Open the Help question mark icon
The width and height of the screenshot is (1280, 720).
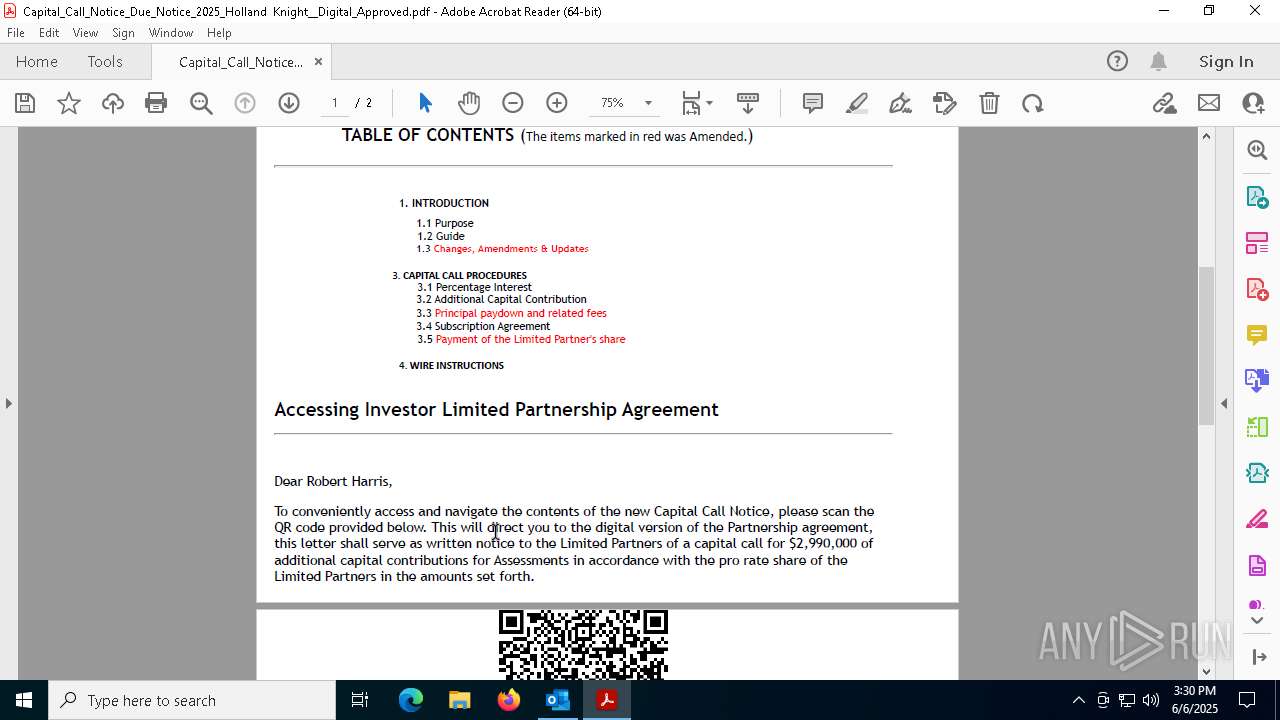1117,61
